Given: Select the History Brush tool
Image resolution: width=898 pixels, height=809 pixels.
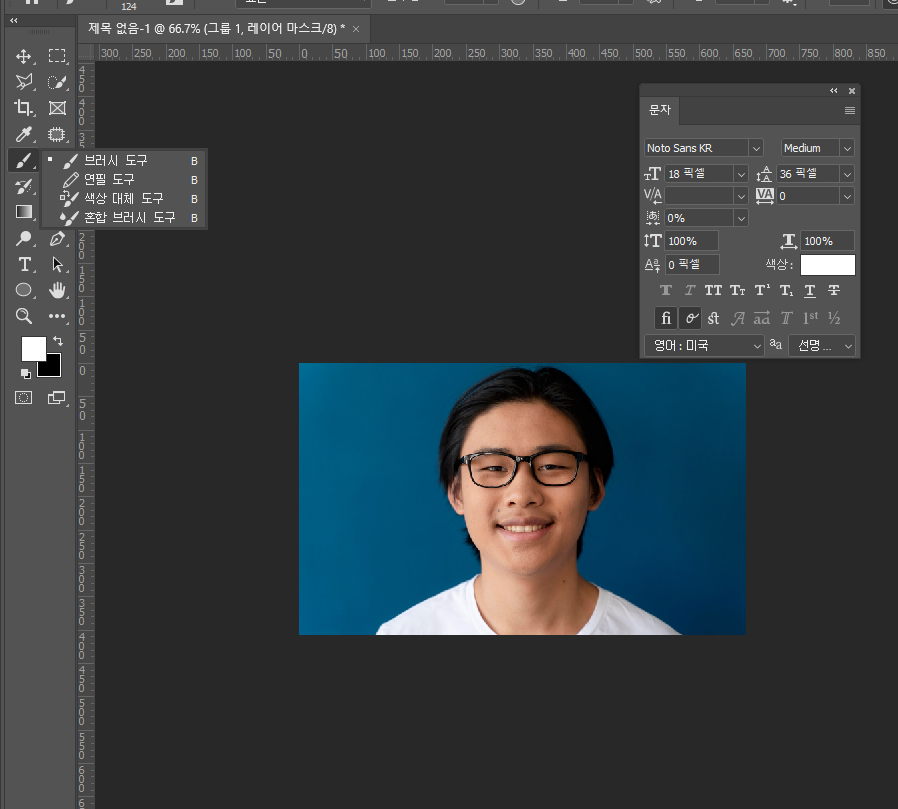Looking at the screenshot, I should click(x=23, y=186).
